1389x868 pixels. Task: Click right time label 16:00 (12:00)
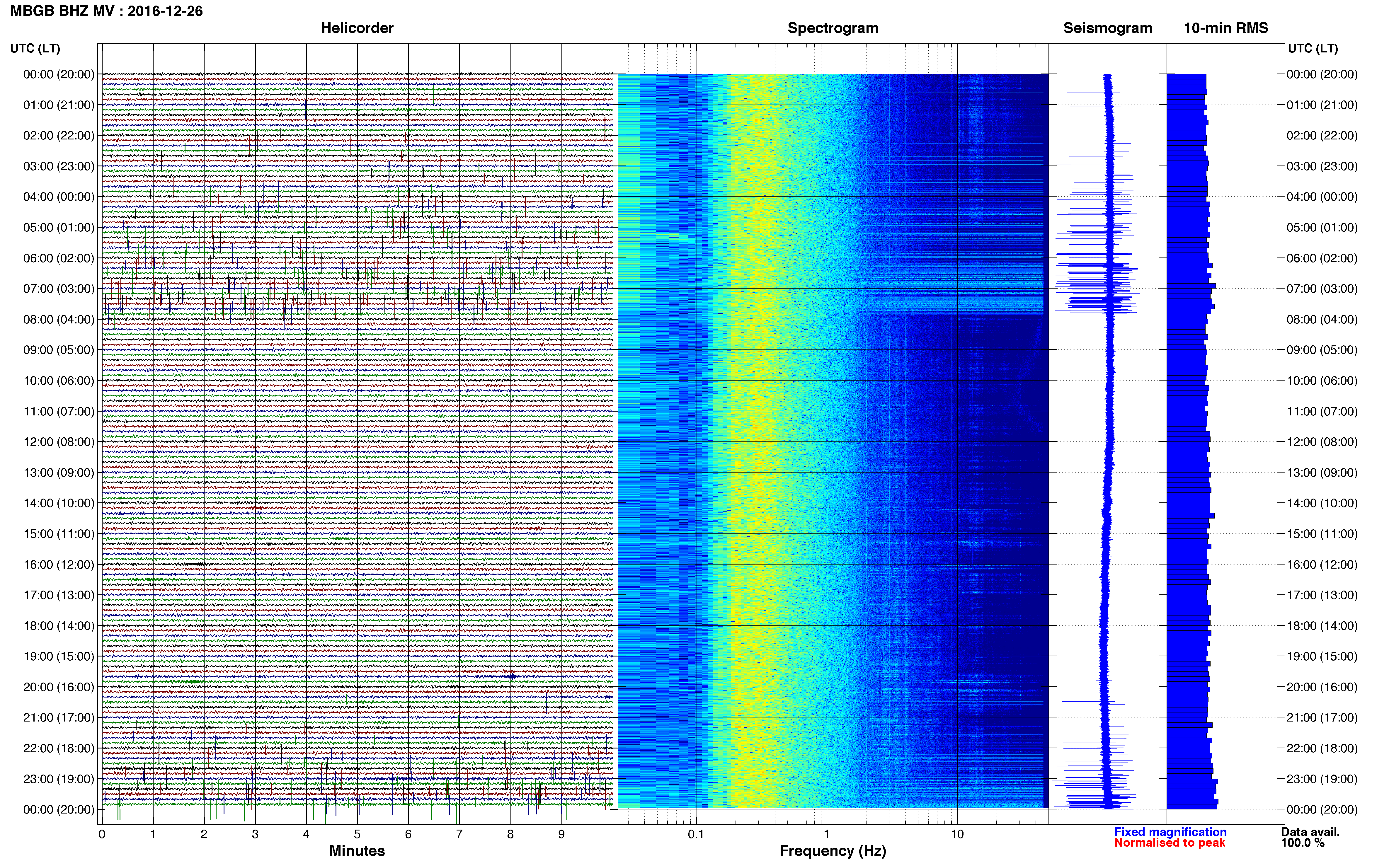[1322, 565]
